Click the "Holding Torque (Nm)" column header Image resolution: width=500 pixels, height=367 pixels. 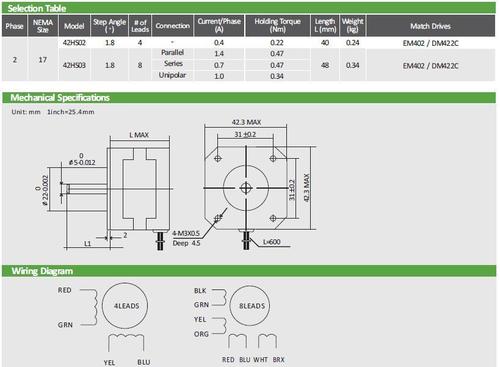coord(277,25)
